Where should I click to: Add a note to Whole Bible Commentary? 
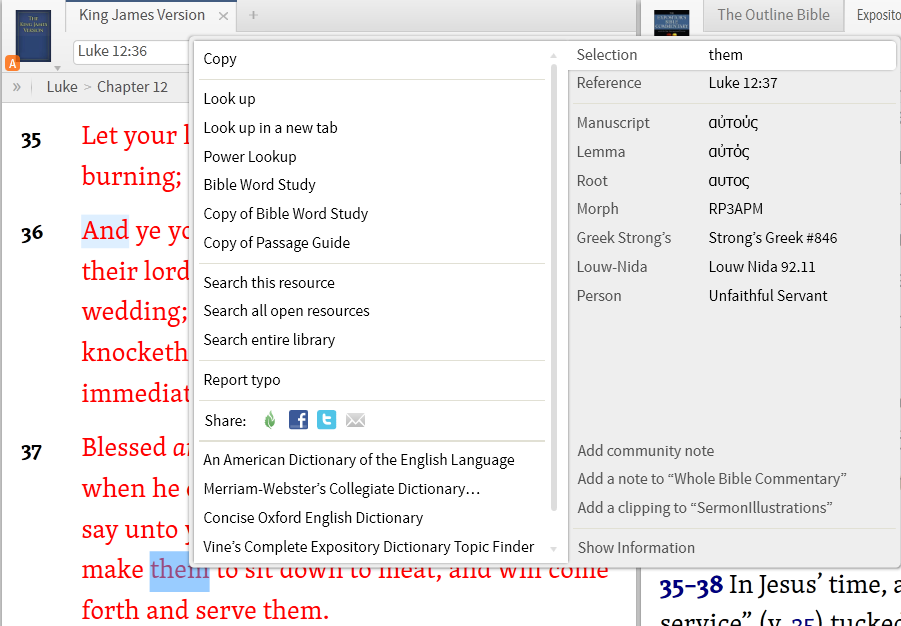point(712,479)
